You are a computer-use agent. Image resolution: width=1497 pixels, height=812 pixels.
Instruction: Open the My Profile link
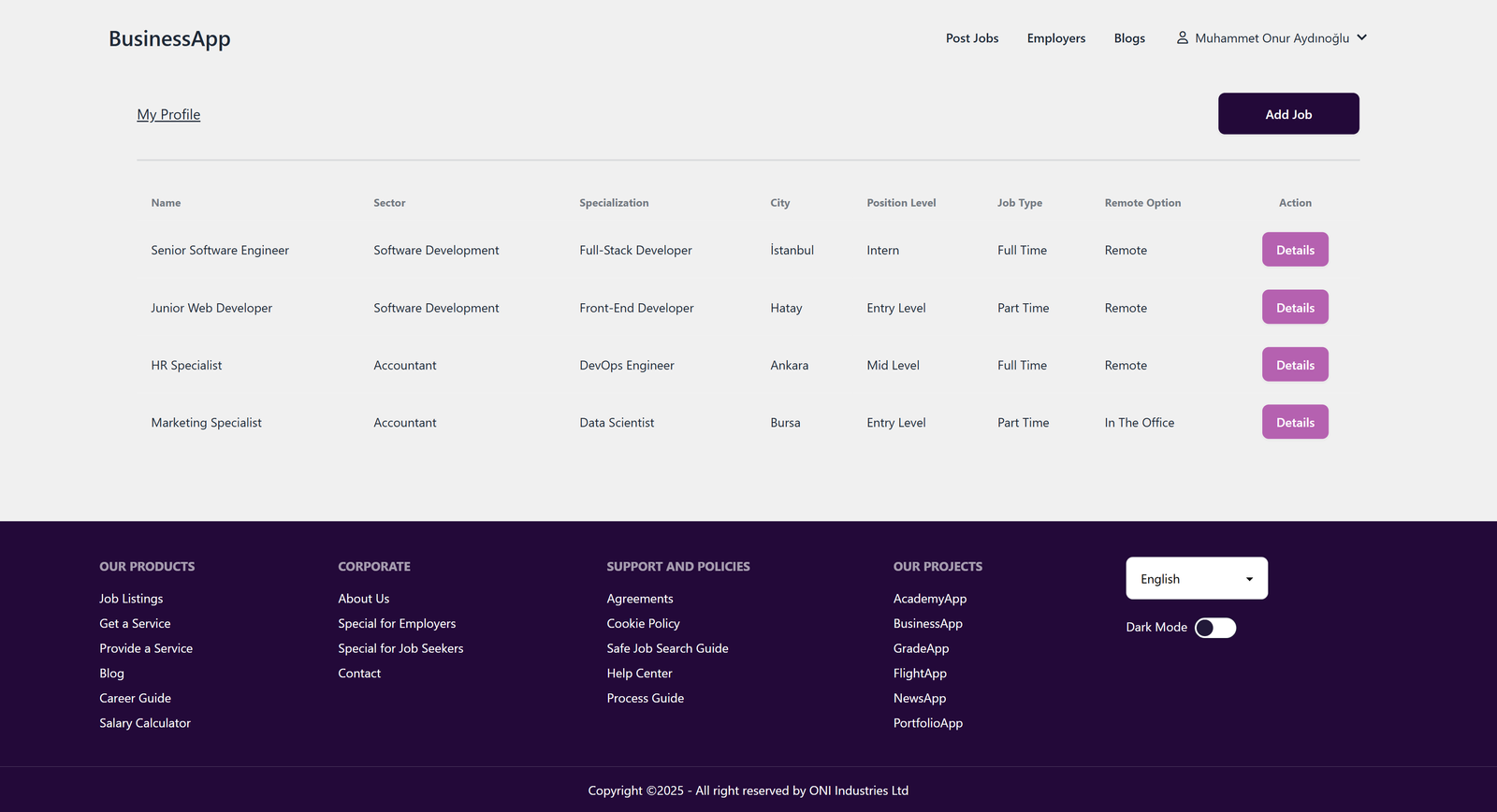point(168,115)
